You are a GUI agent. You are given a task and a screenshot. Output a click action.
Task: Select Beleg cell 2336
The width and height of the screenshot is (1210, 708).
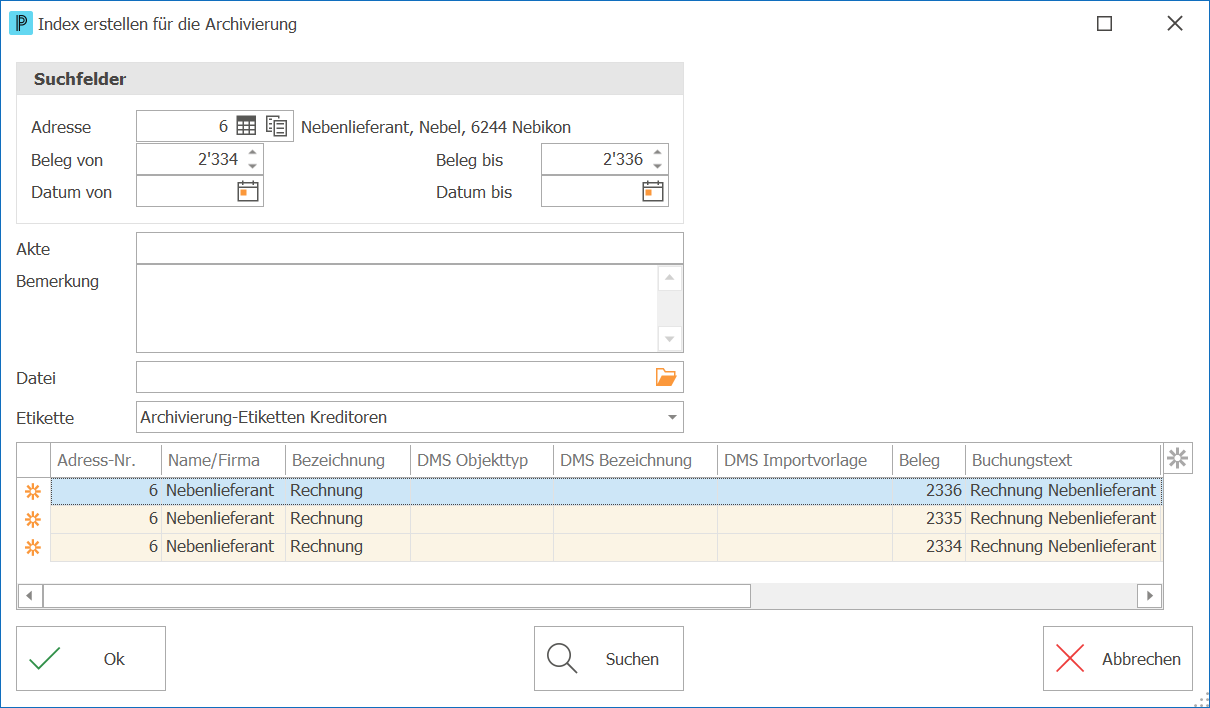929,491
